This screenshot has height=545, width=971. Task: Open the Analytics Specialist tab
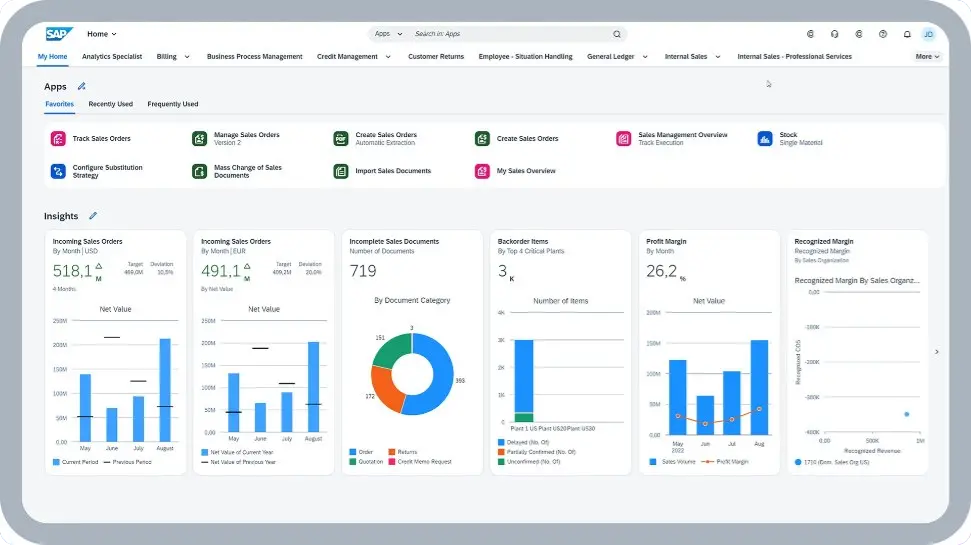(x=112, y=56)
